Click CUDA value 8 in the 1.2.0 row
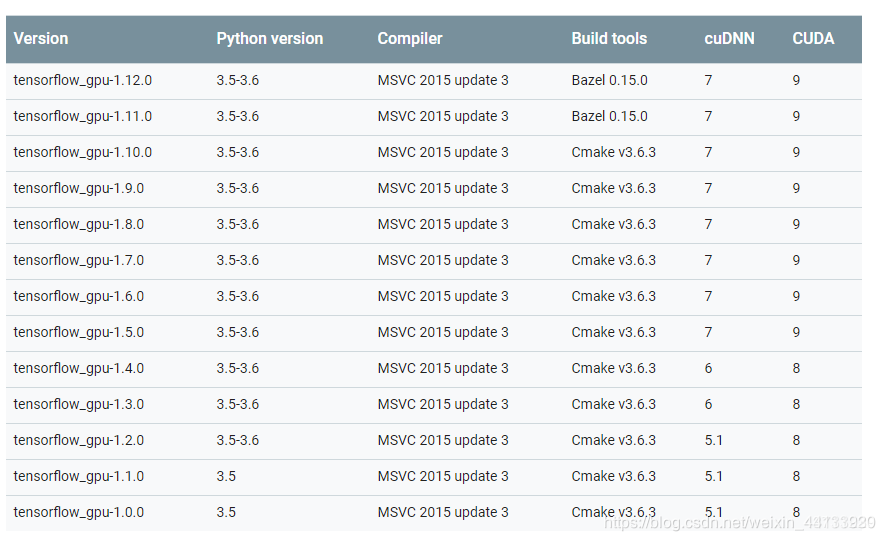Image resolution: width=885 pixels, height=541 pixels. 796,440
